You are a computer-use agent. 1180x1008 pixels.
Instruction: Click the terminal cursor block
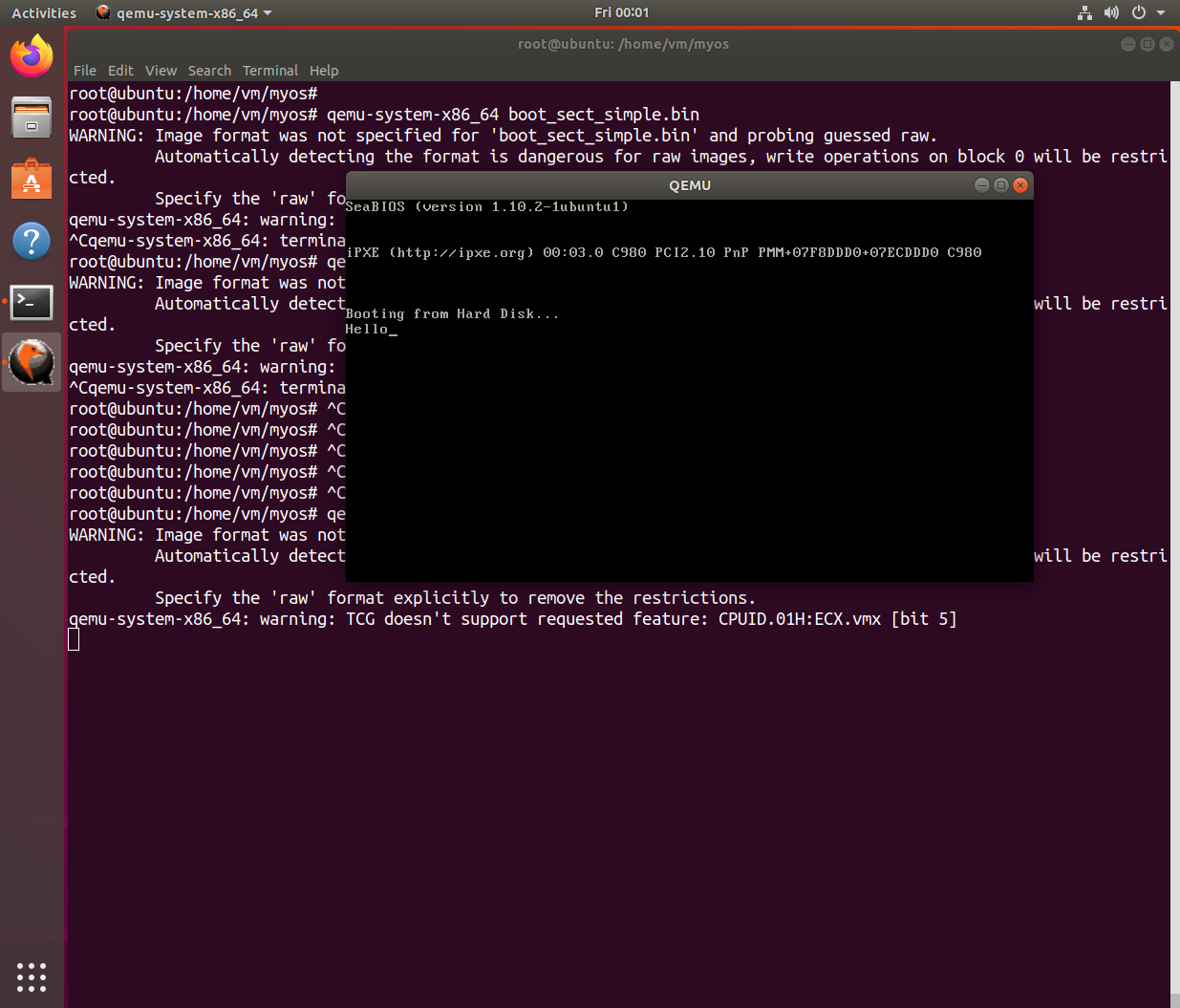click(x=74, y=640)
